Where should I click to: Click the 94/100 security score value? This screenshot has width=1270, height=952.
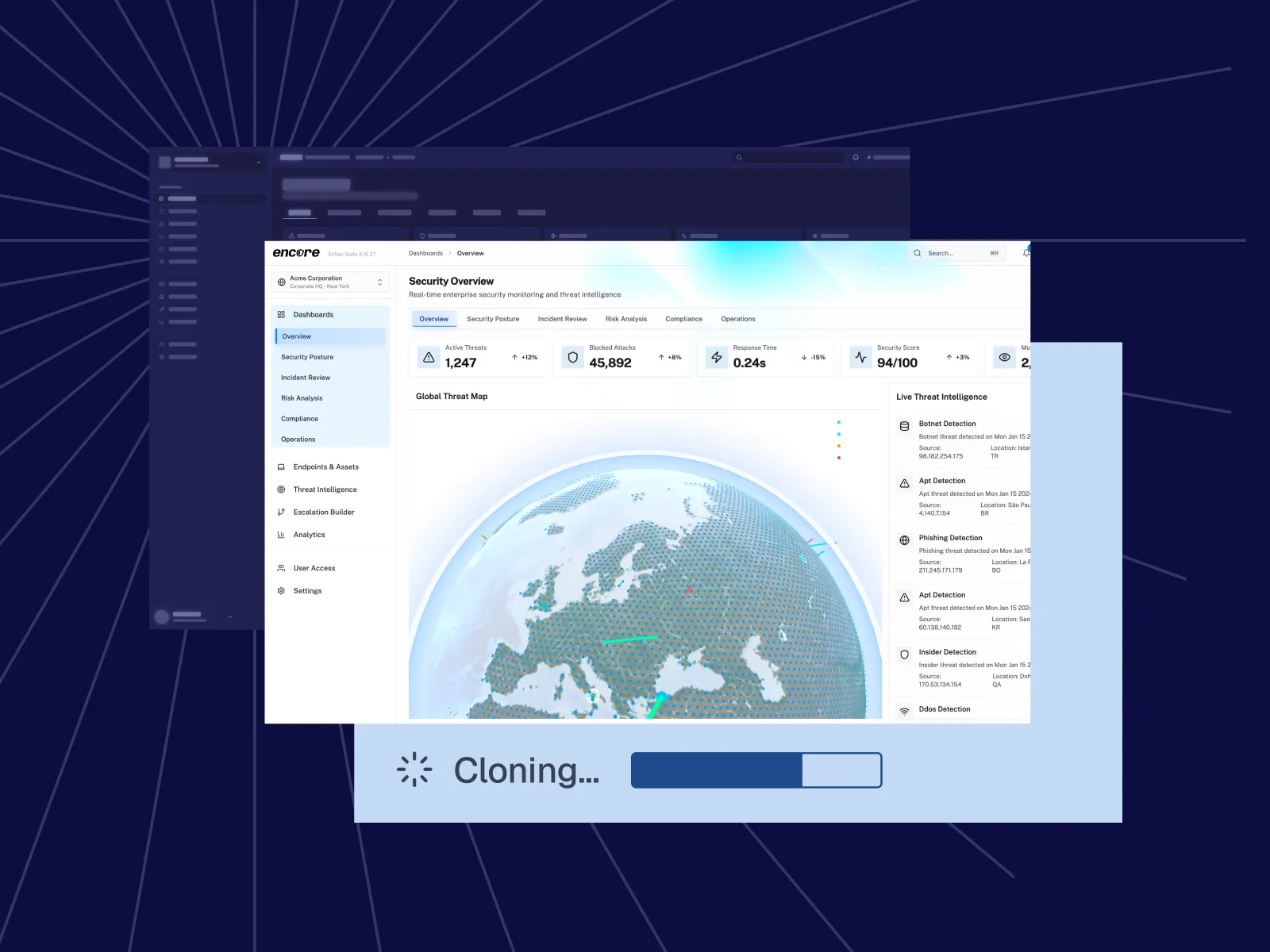(x=897, y=363)
